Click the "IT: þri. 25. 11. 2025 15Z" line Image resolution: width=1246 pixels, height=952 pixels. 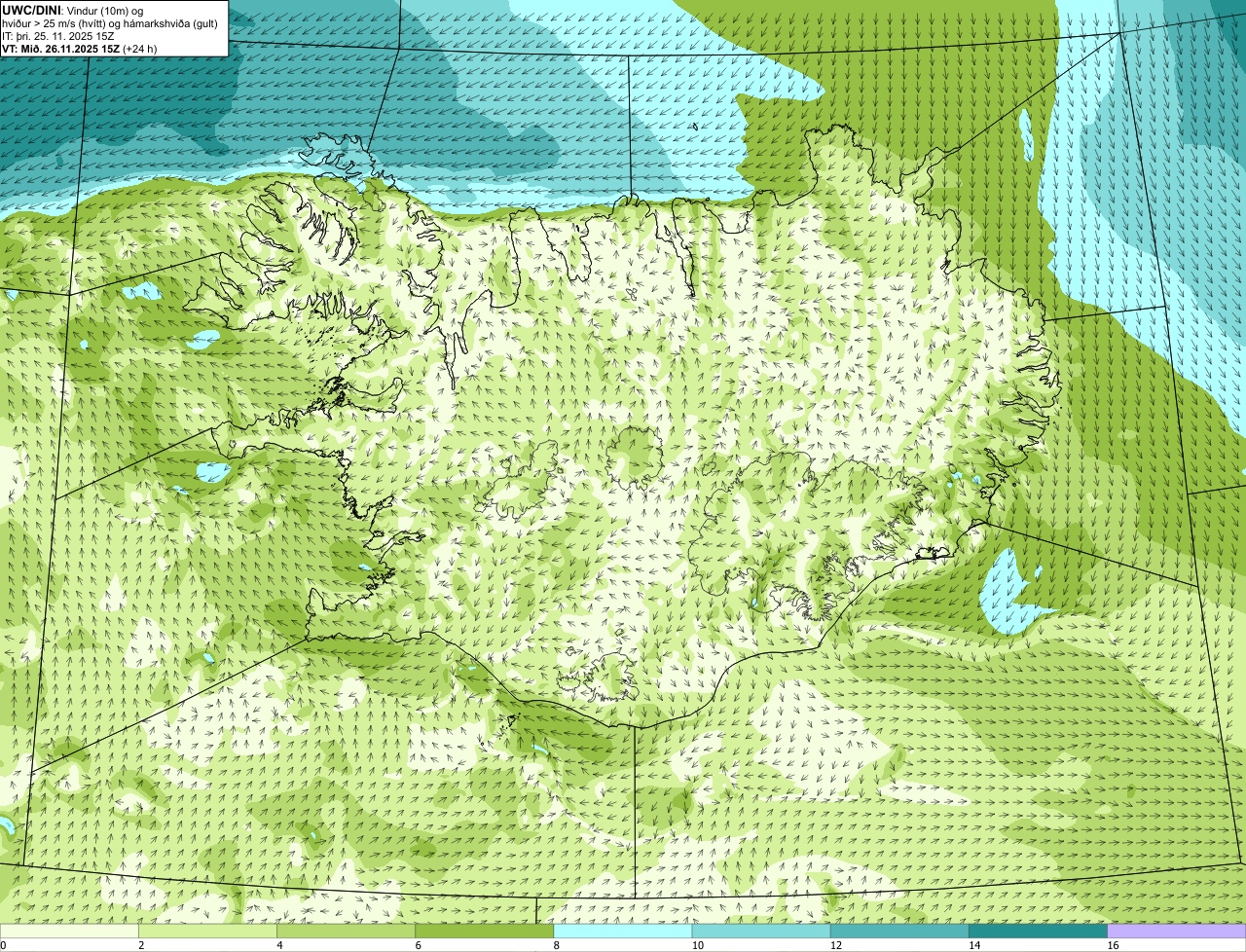(58, 36)
